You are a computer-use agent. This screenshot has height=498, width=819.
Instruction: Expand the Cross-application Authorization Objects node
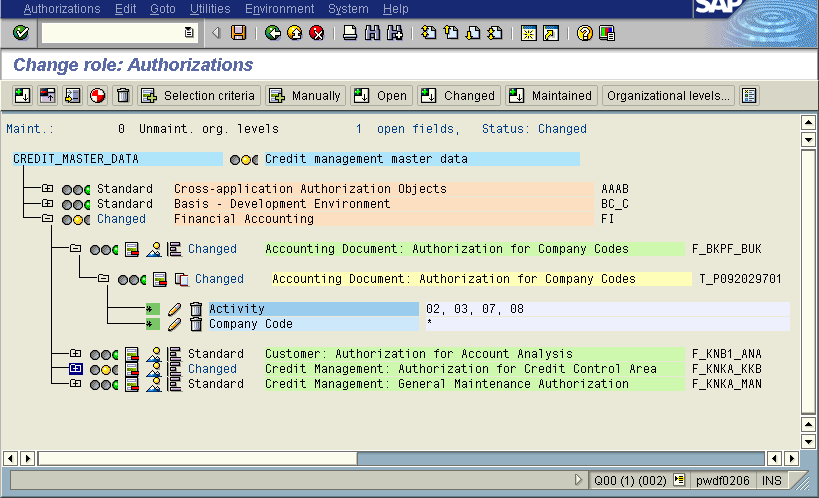point(47,189)
